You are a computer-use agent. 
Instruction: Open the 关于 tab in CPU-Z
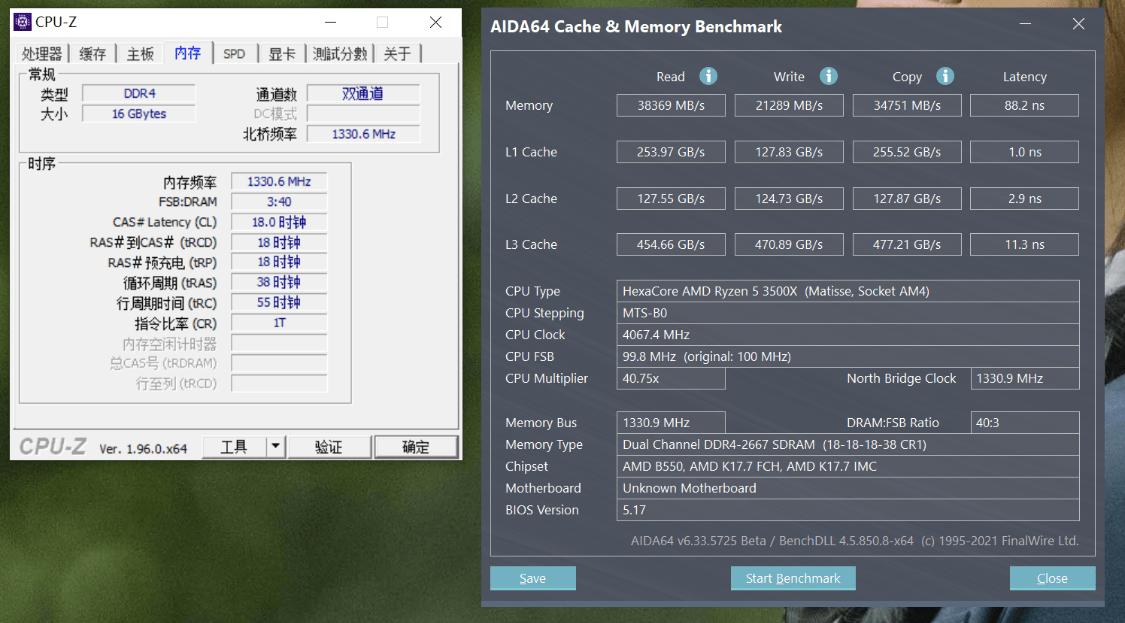[397, 54]
